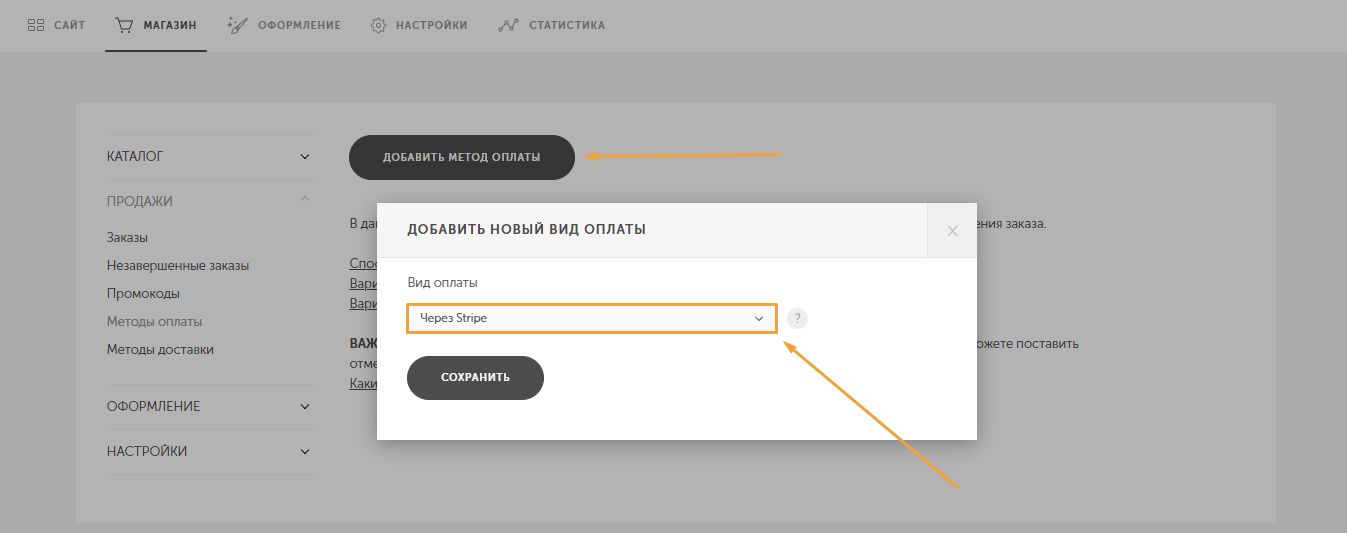1347x533 pixels.
Task: Open Заказы in the sidebar
Action: coord(127,238)
